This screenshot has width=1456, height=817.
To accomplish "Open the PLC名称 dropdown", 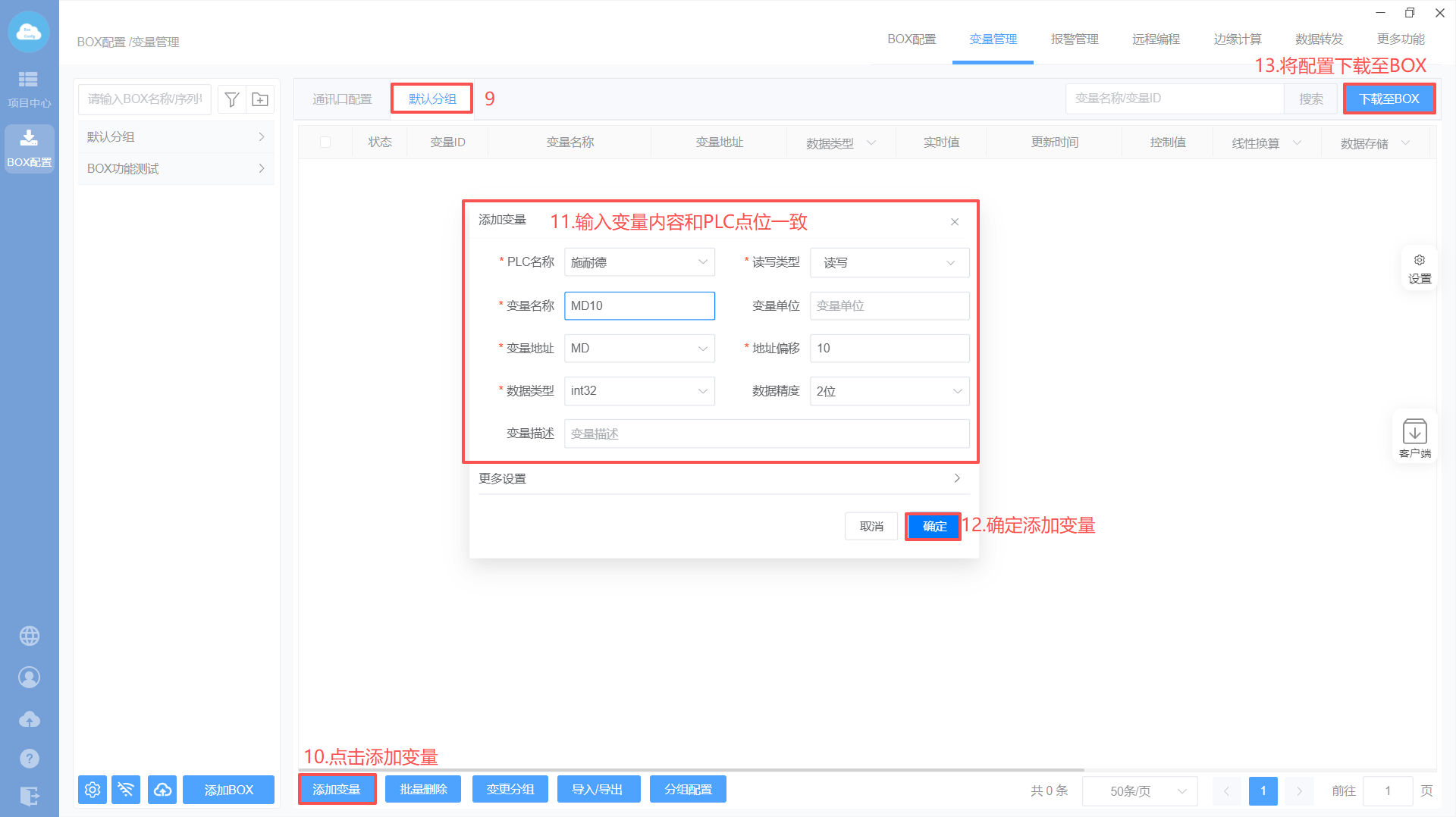I will click(639, 262).
